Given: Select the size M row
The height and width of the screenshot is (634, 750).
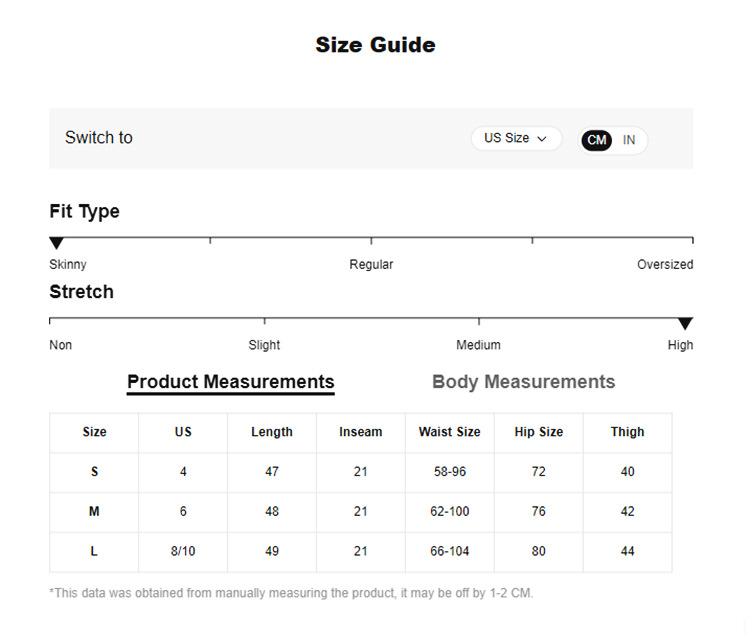Looking at the screenshot, I should pyautogui.click(x=95, y=512).
